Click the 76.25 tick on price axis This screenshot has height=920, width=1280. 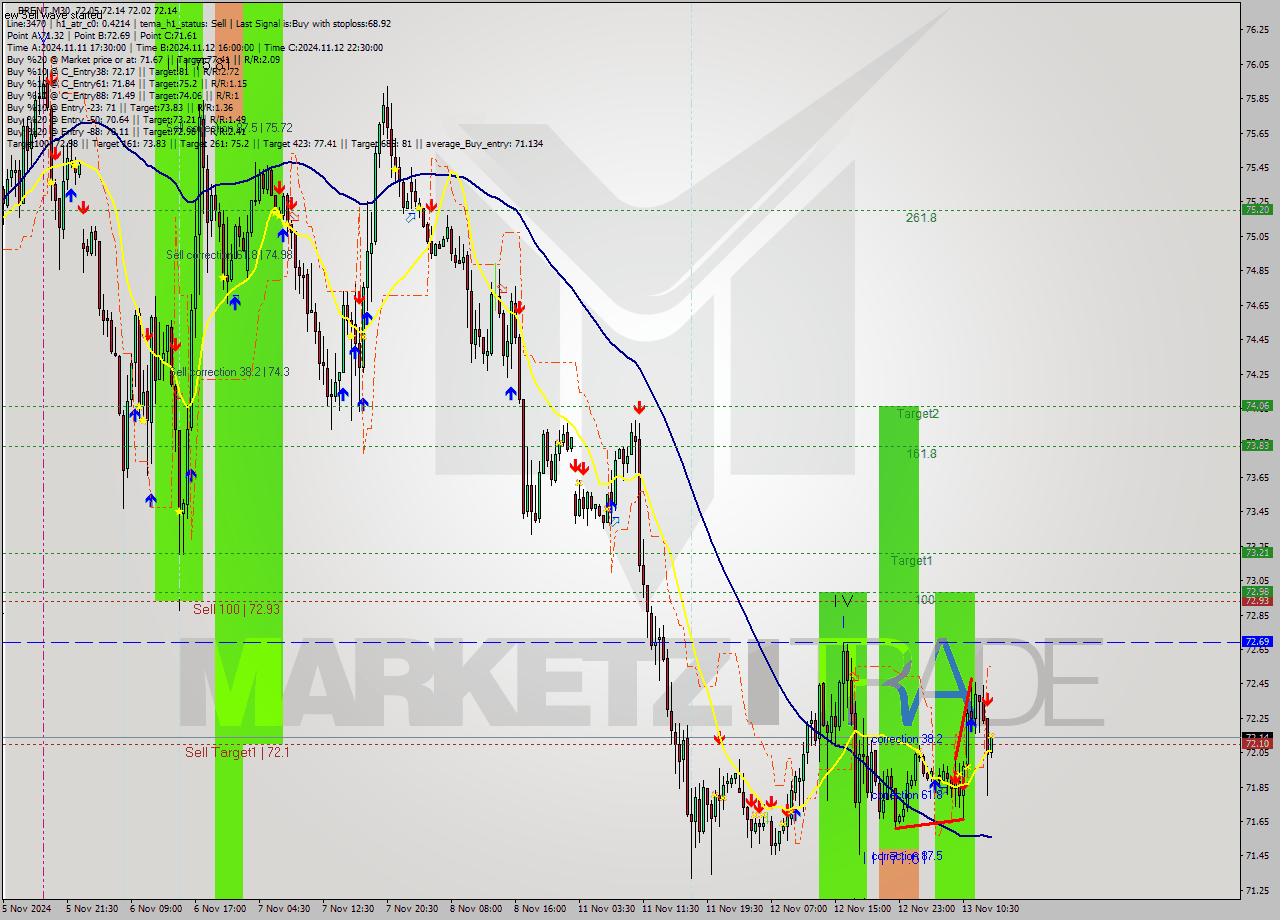tap(1257, 30)
